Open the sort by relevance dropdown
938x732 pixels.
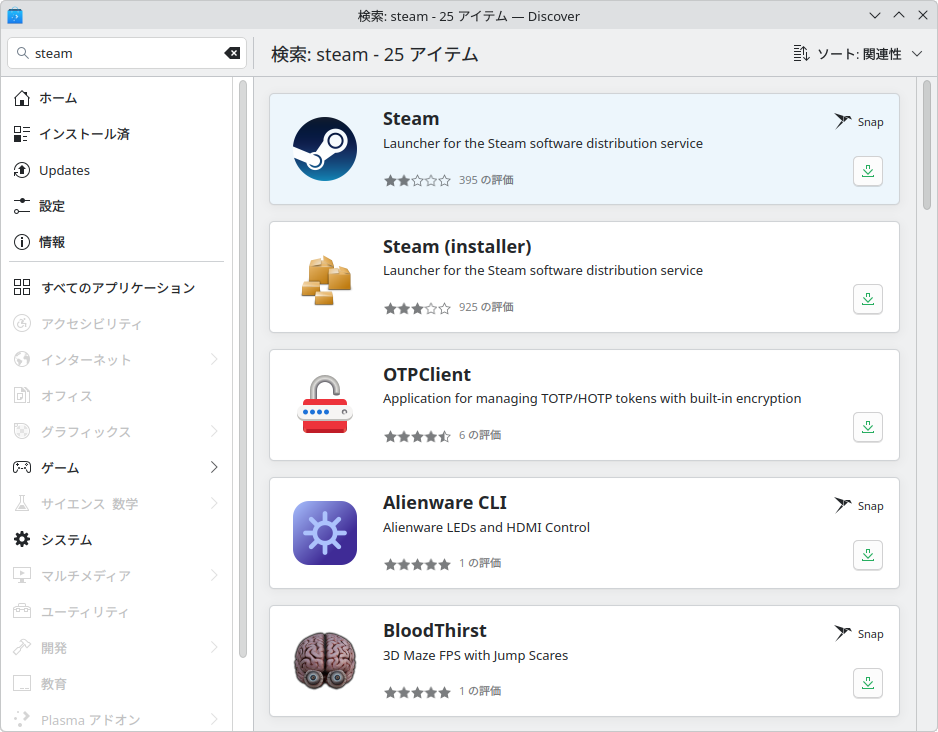point(857,54)
